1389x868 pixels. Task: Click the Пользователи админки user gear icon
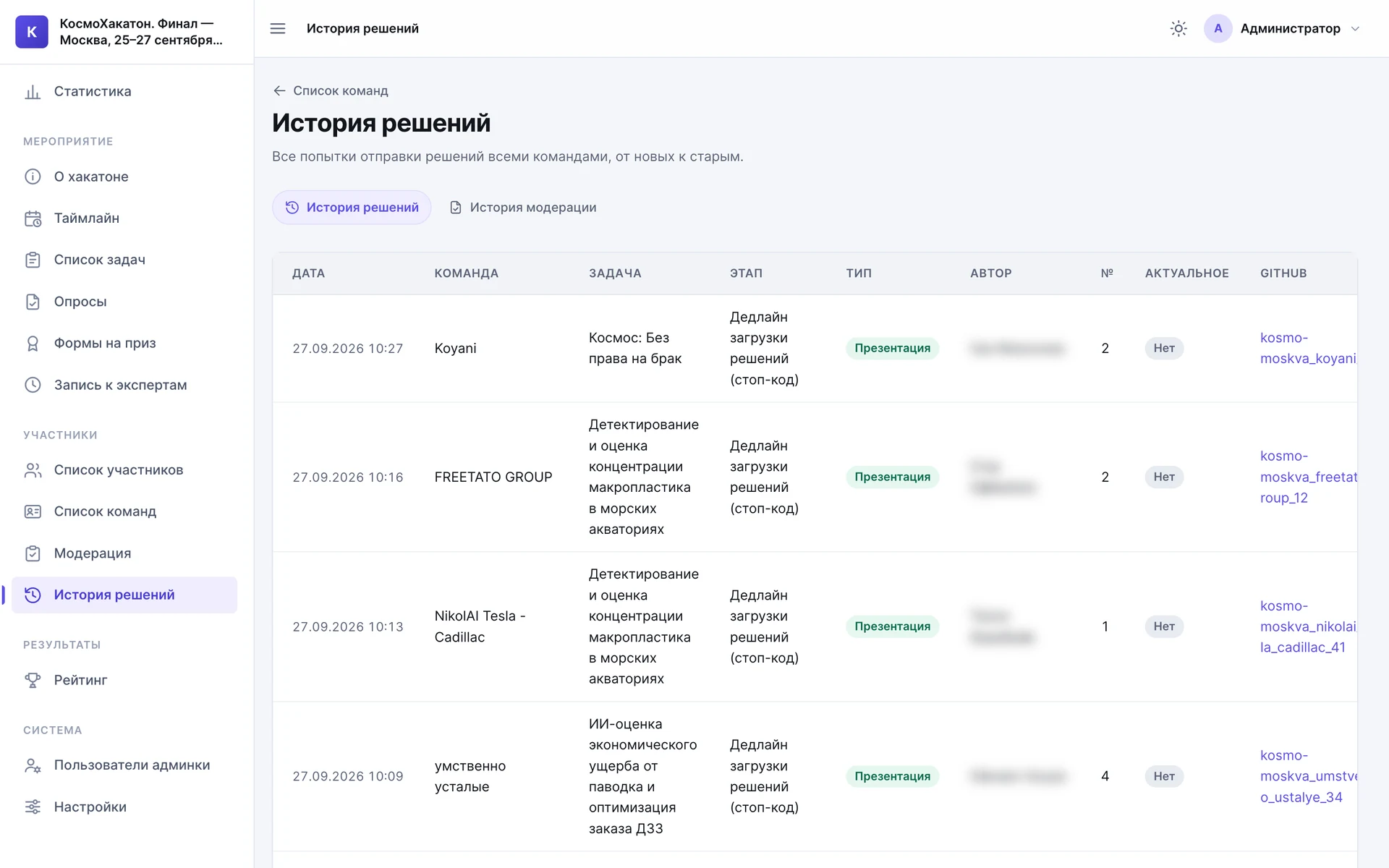tap(33, 765)
